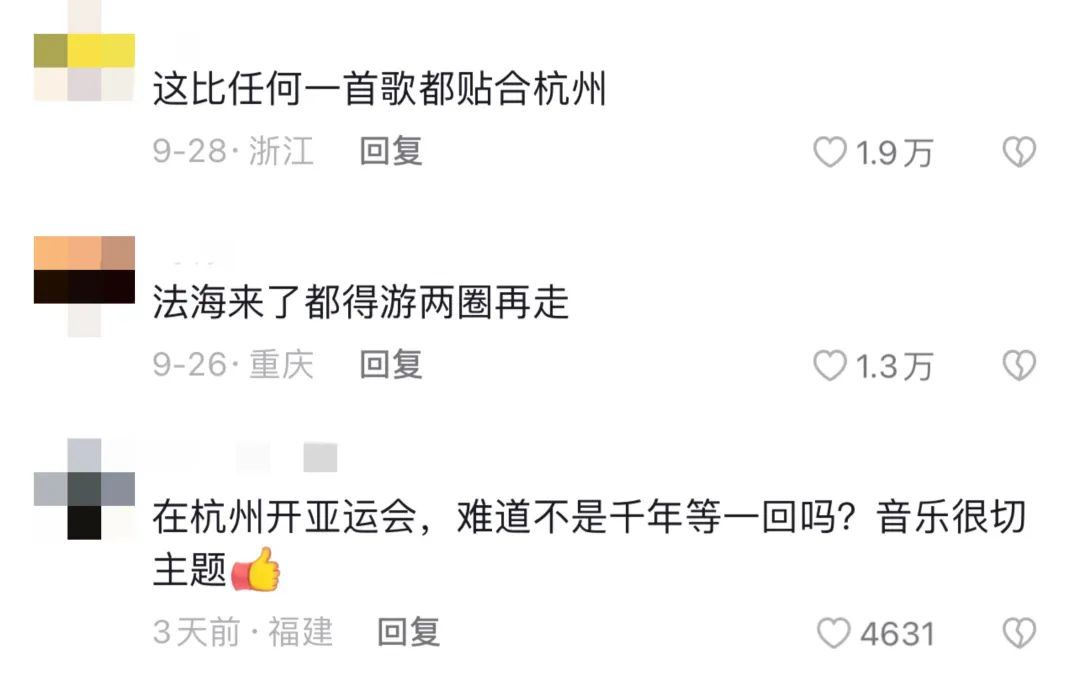Select the comment about 在杭州开亚运会
1080x676 pixels.
click(590, 543)
